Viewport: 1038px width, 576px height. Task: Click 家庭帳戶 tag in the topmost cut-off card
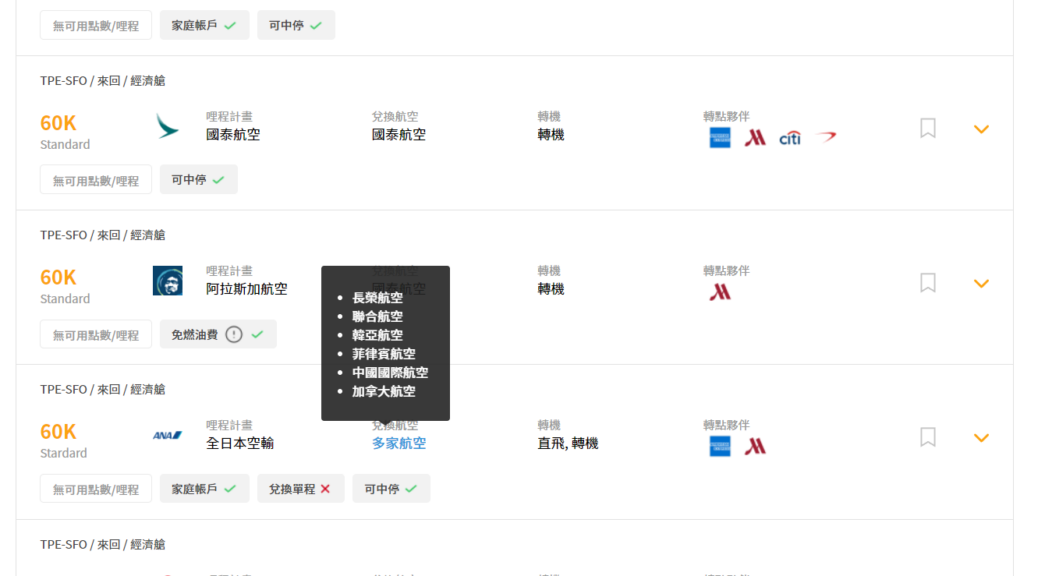[204, 25]
